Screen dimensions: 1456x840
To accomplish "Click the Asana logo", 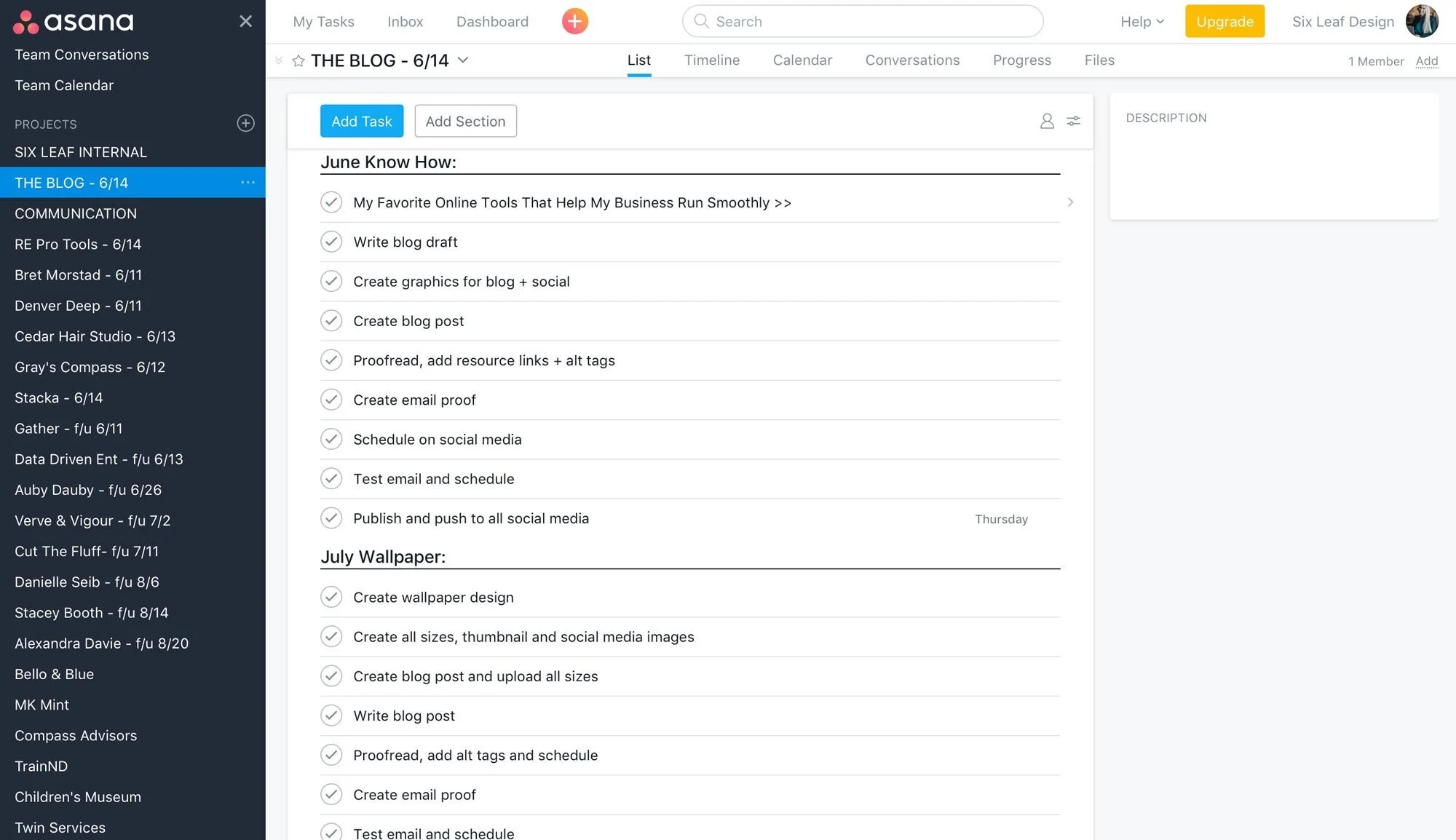I will click(x=74, y=21).
